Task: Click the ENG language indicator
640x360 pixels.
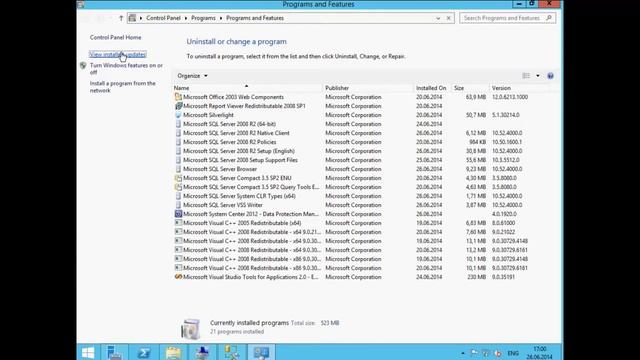Action: (513, 353)
